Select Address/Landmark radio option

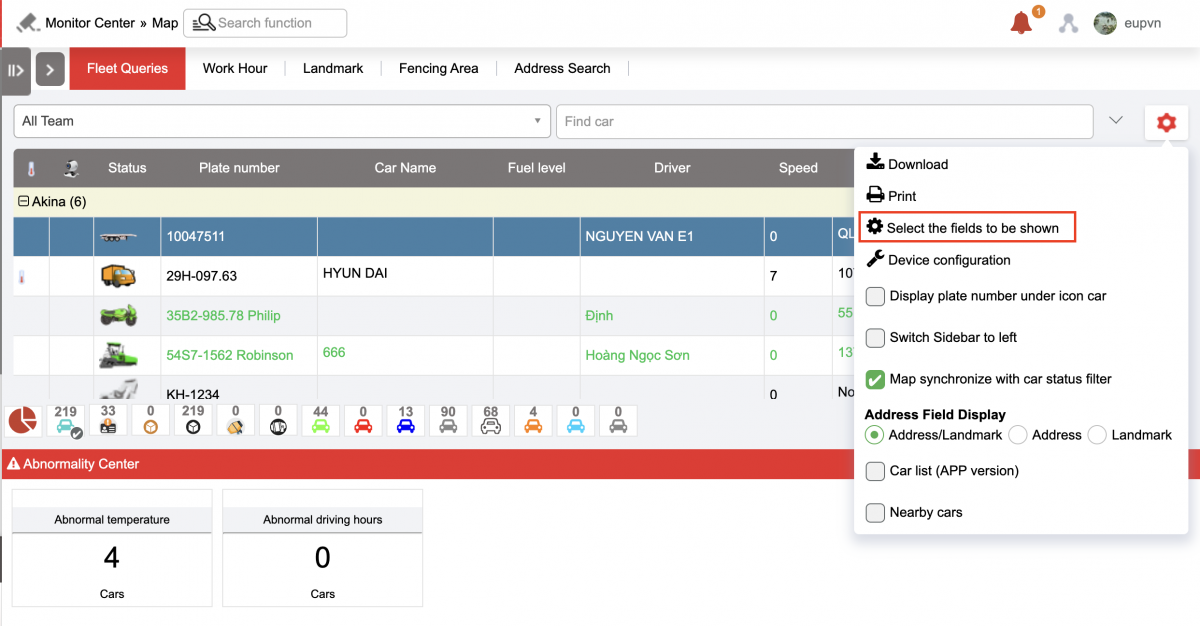875,435
